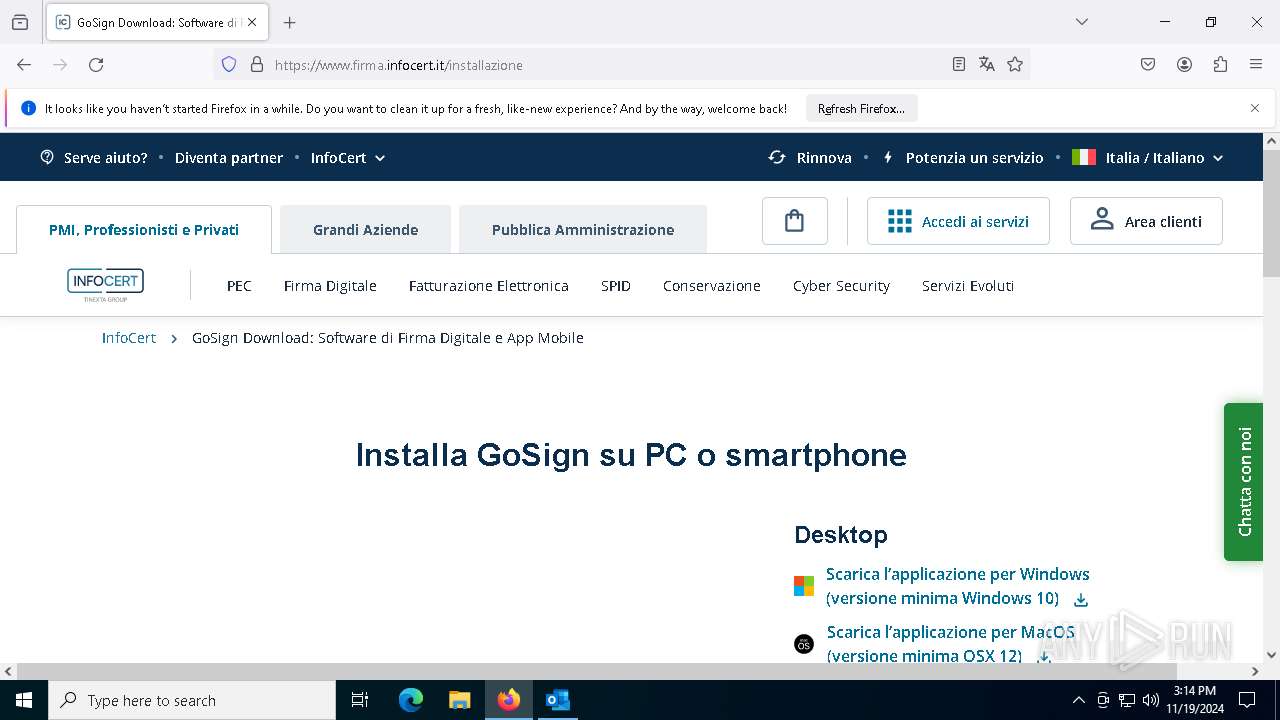The image size is (1280, 720).
Task: Click Scarica l'applicazione per MacOS link
Action: point(950,644)
